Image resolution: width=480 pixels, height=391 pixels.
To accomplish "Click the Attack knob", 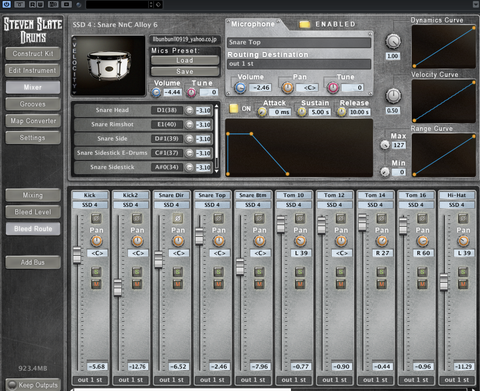I will click(262, 112).
